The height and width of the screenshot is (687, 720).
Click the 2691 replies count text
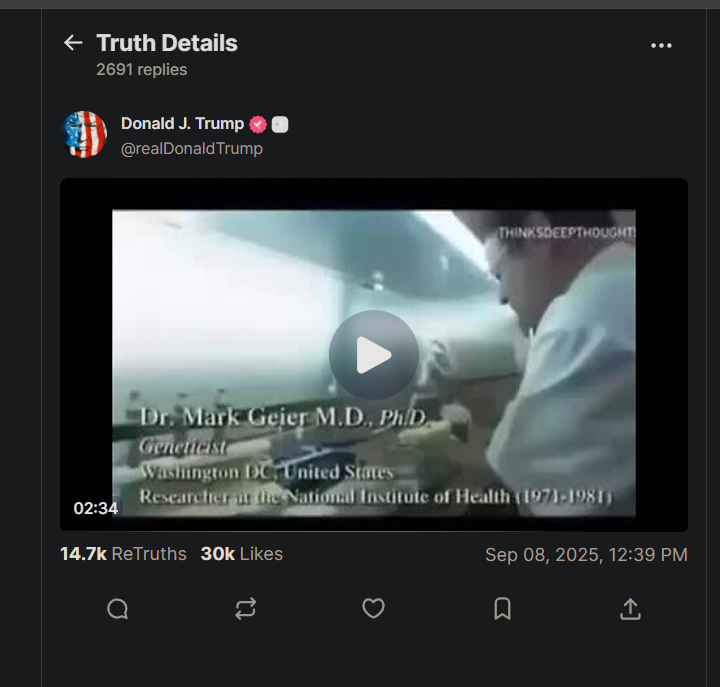(x=141, y=70)
